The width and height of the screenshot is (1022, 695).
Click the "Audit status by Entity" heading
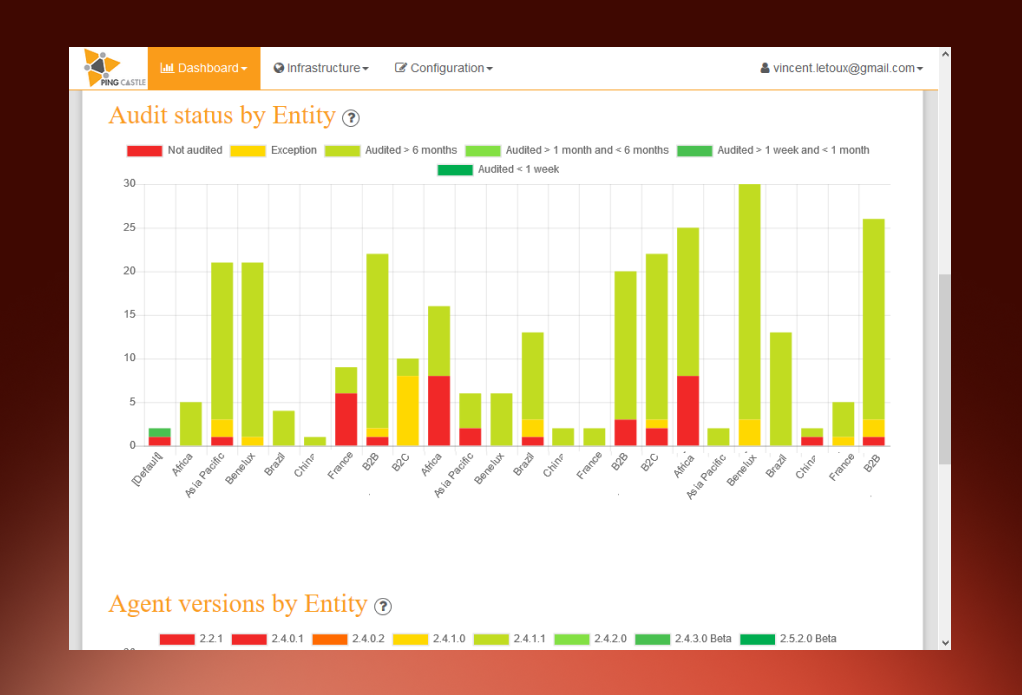click(x=222, y=115)
